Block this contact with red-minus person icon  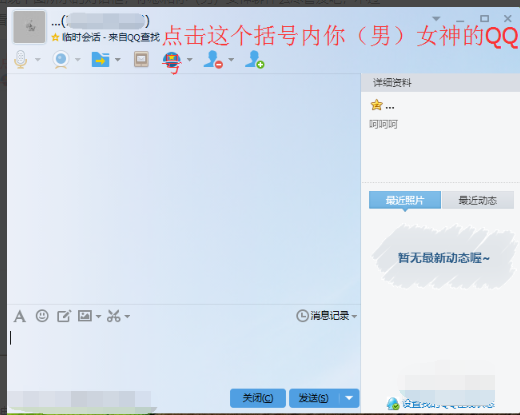213,60
